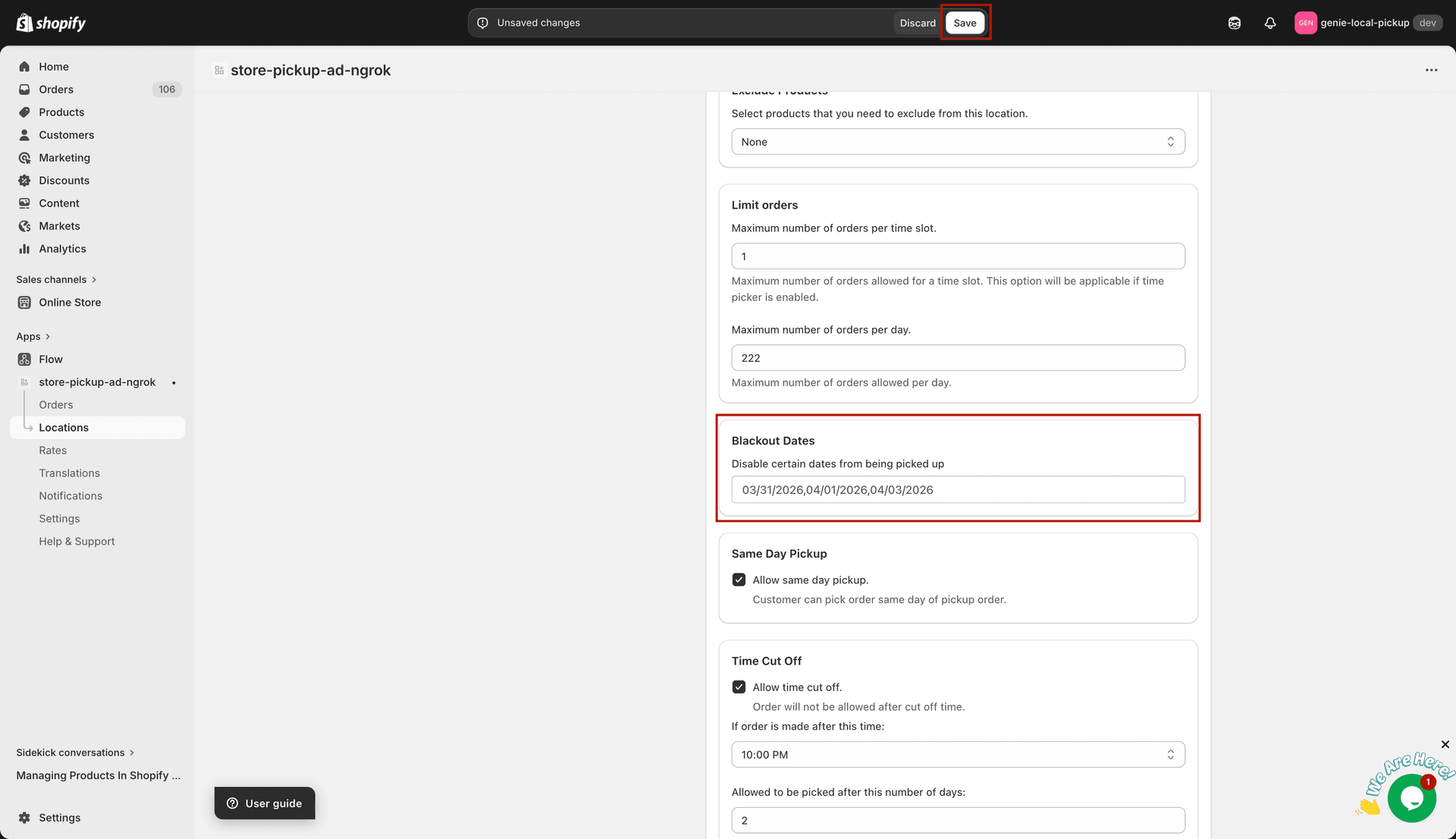Open the Shopify Flow app
This screenshot has width=1456, height=839.
(x=51, y=359)
